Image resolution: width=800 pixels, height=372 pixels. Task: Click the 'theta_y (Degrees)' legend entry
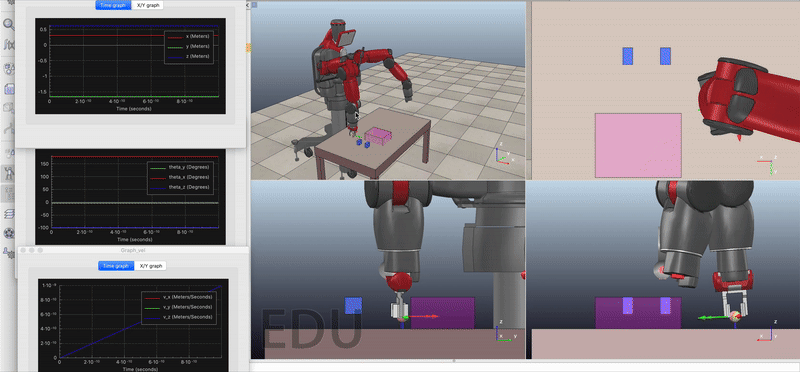[x=180, y=167]
